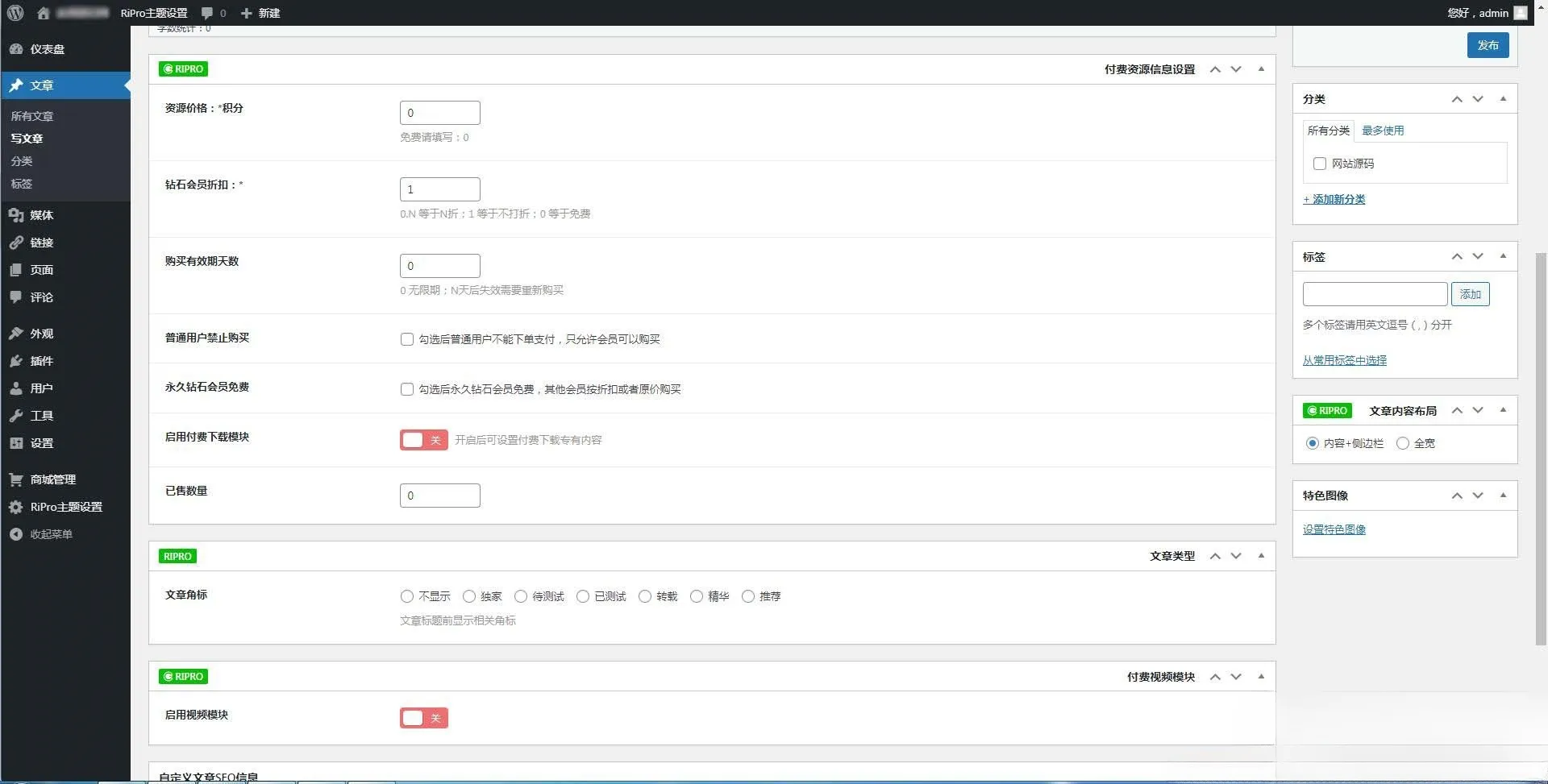Image resolution: width=1548 pixels, height=784 pixels.
Task: Open admin user avatar
Action: [x=1521, y=13]
